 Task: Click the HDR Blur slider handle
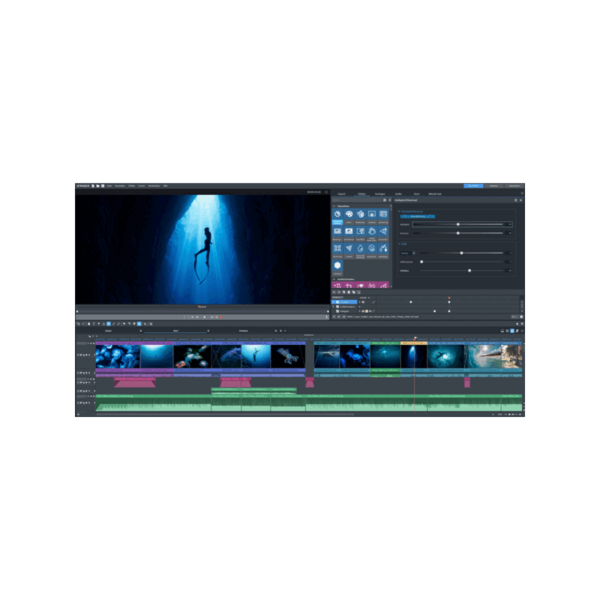(x=470, y=271)
